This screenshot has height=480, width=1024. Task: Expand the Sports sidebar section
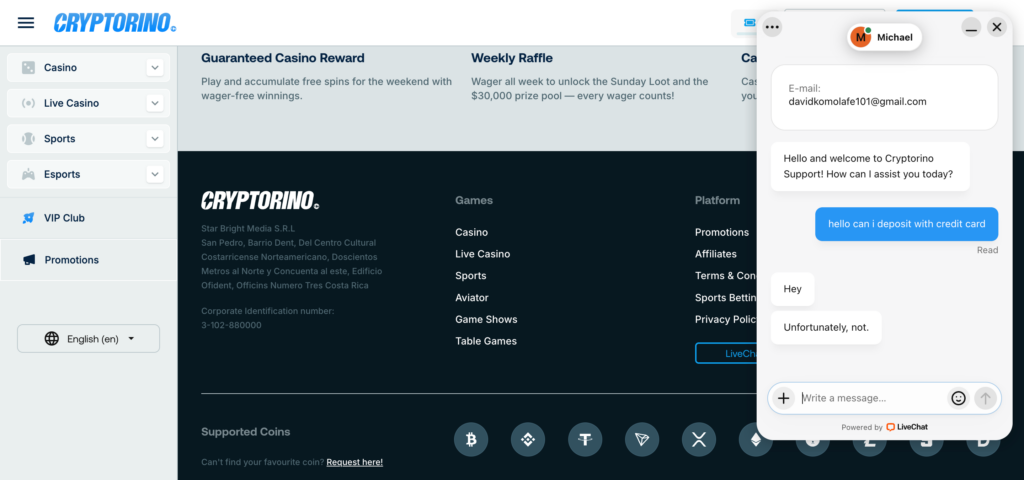pos(155,138)
